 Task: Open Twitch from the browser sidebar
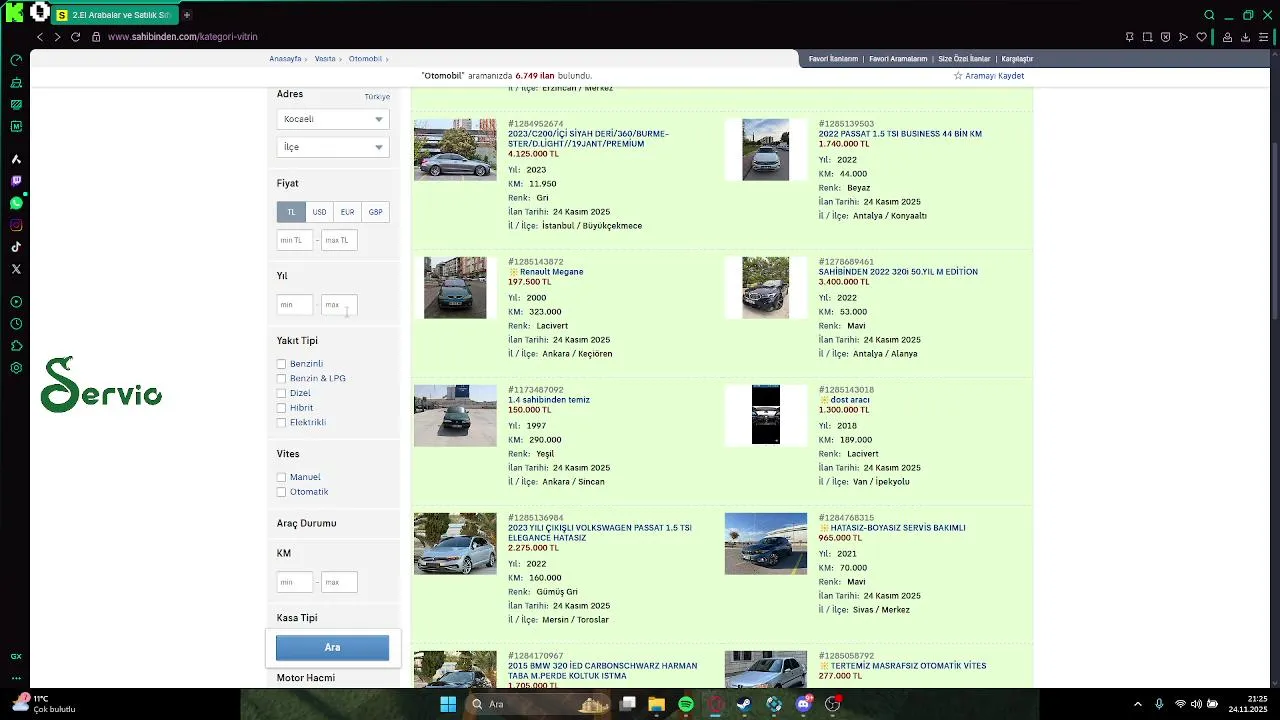(x=16, y=181)
